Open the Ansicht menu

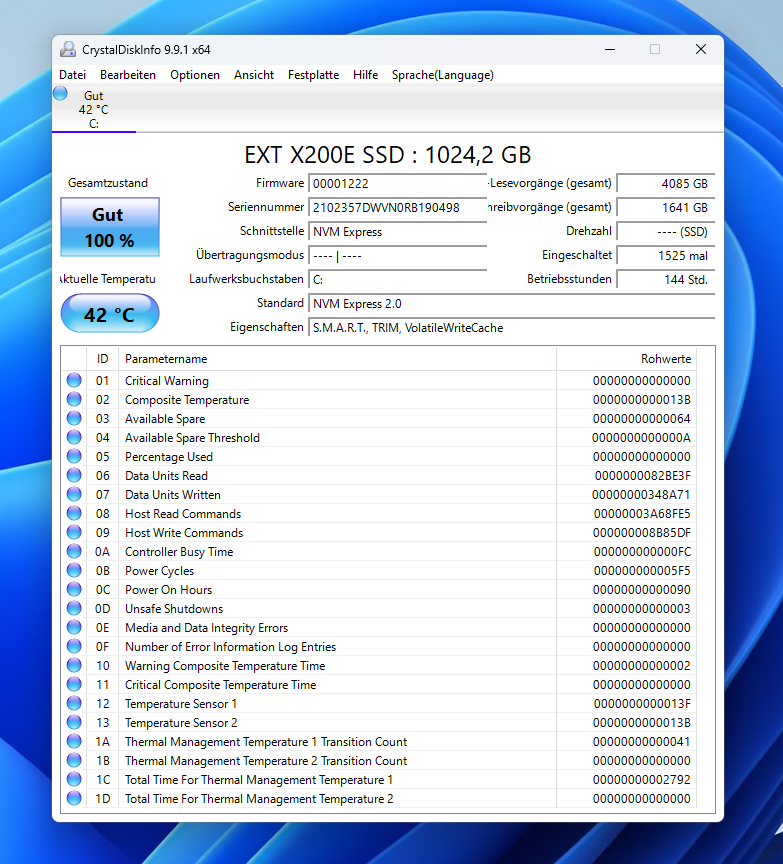click(x=253, y=75)
